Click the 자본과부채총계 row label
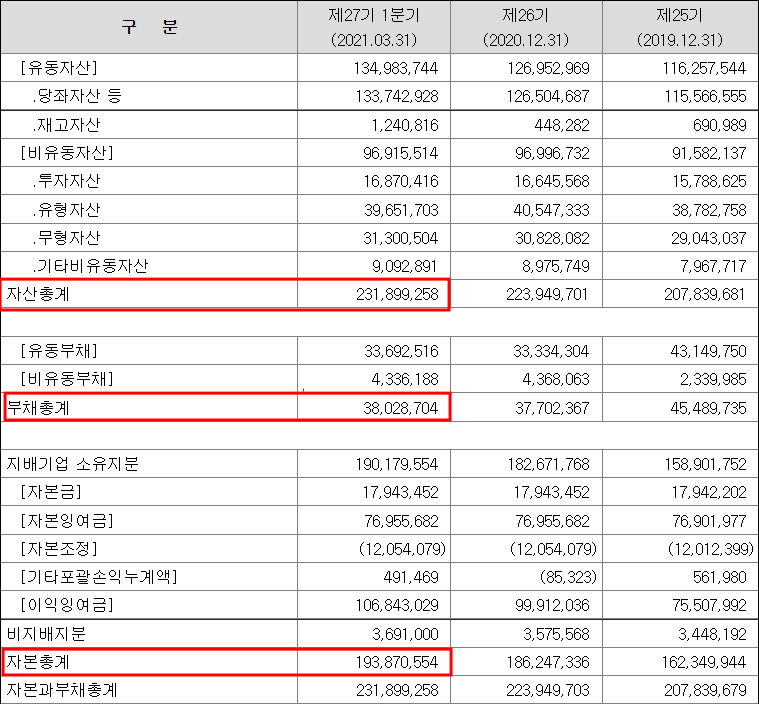This screenshot has height=704, width=759. (61, 690)
